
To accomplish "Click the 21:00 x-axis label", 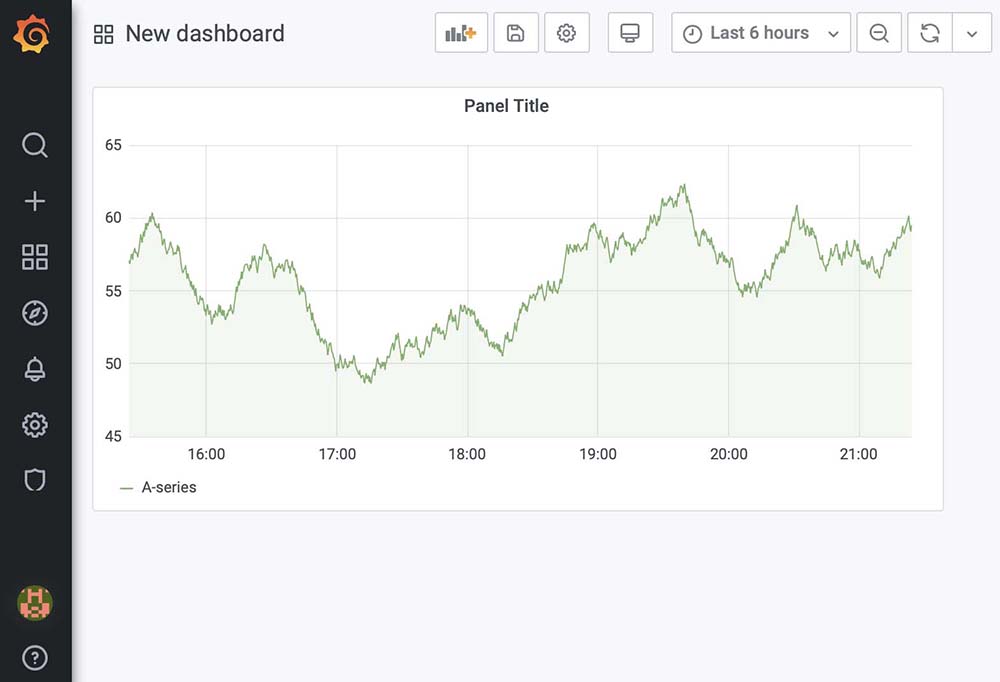I will 858,454.
